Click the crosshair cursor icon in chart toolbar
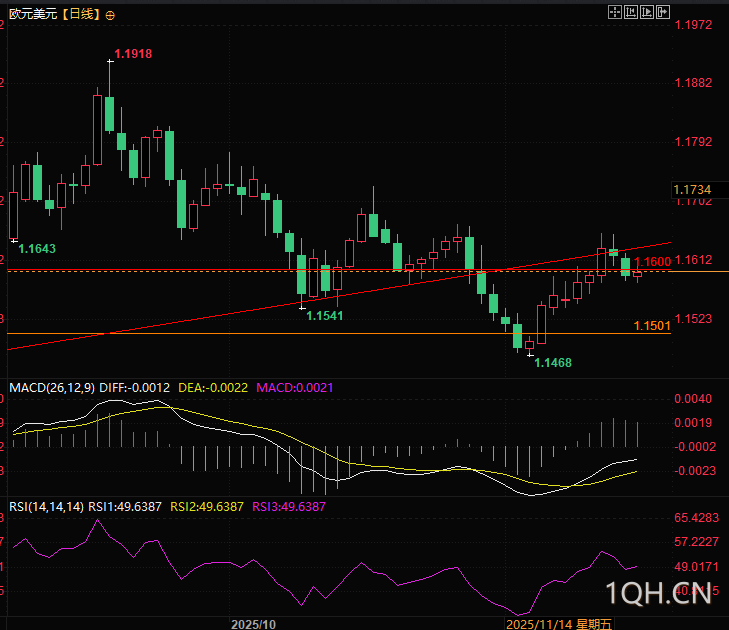The height and width of the screenshot is (630, 729). 615,12
